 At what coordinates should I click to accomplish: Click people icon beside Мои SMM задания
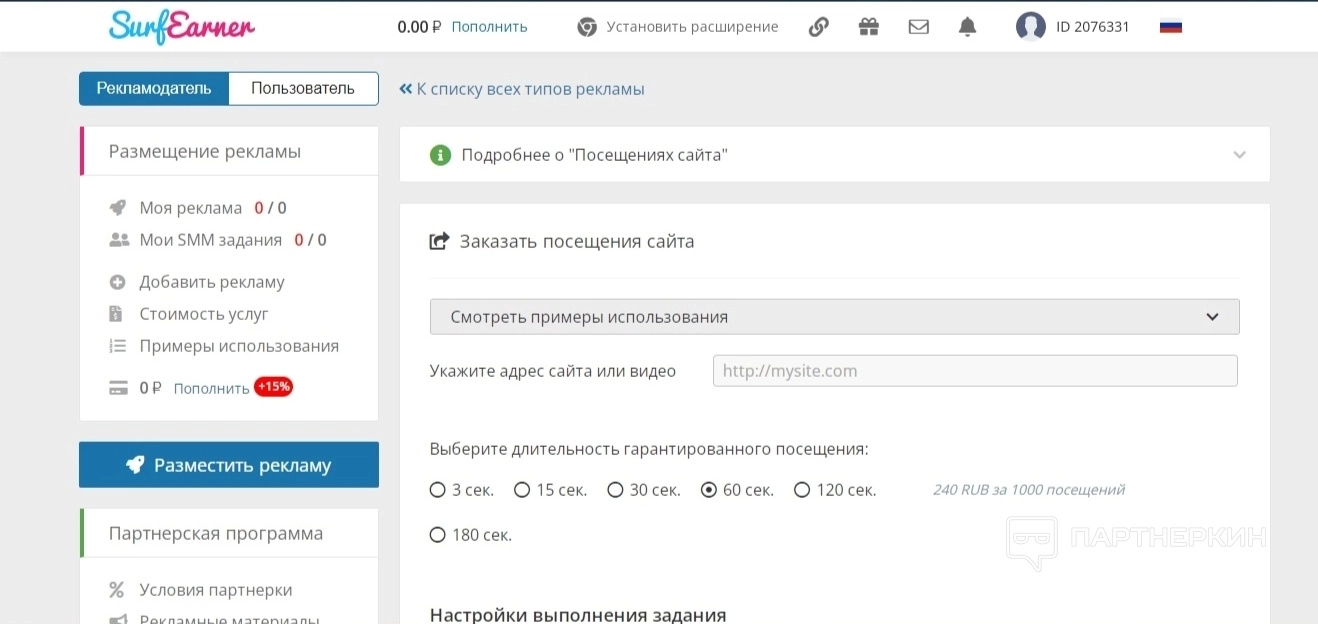(119, 240)
